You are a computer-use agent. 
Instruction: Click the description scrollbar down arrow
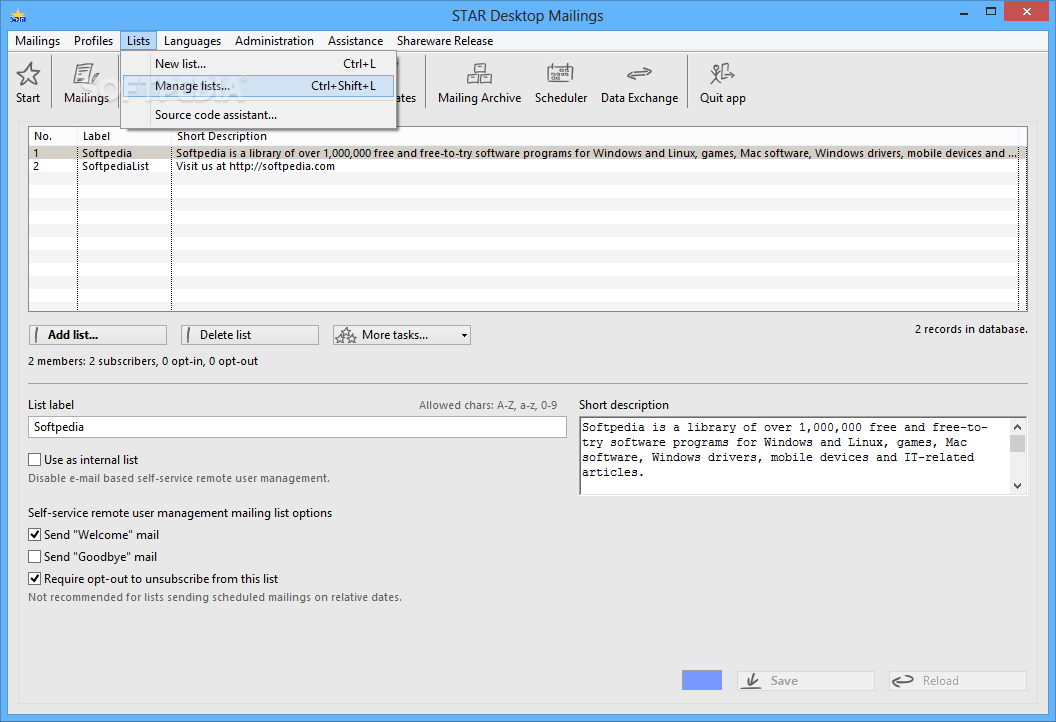coord(1018,486)
